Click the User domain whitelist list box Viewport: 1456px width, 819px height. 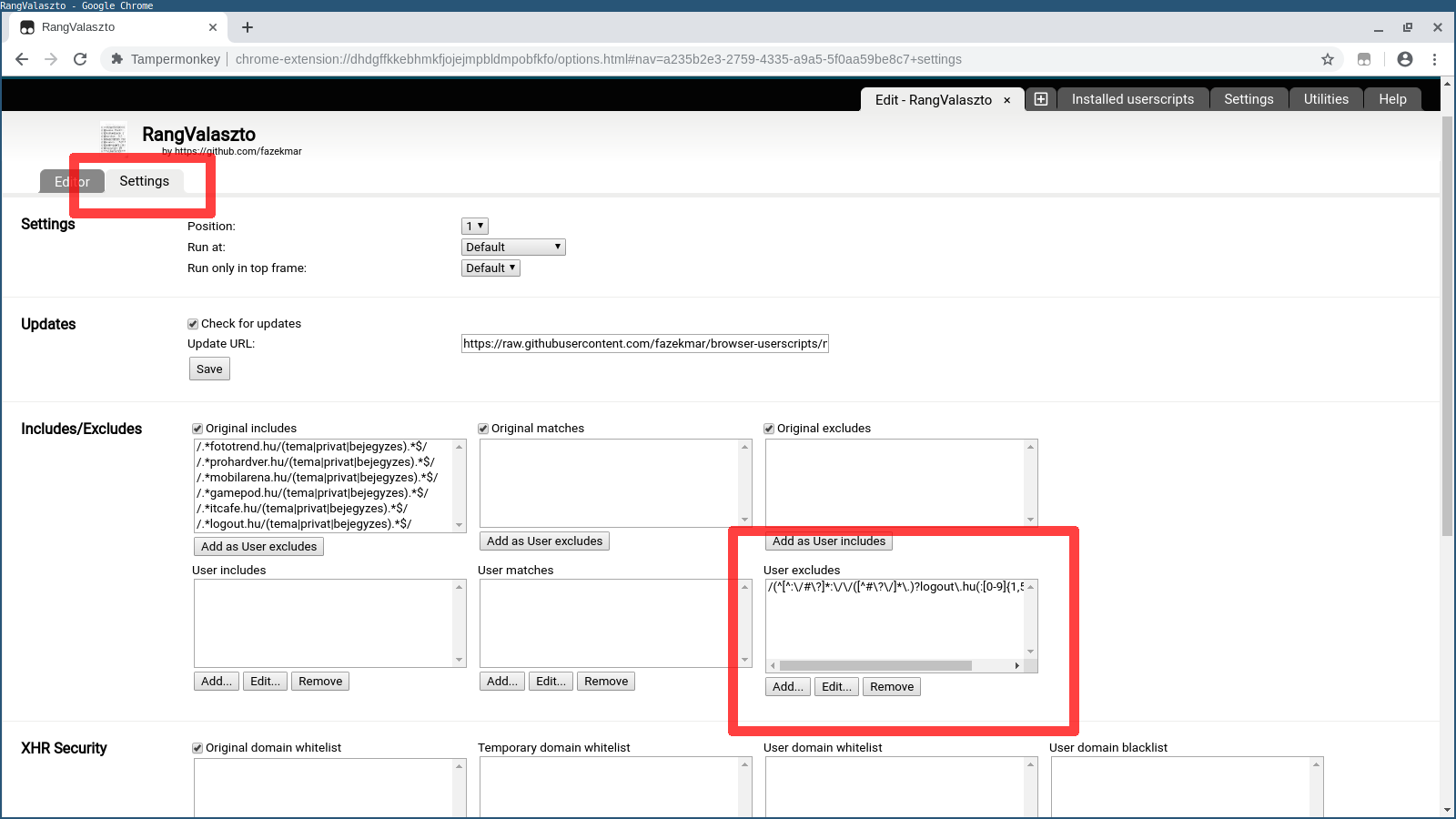(x=901, y=787)
